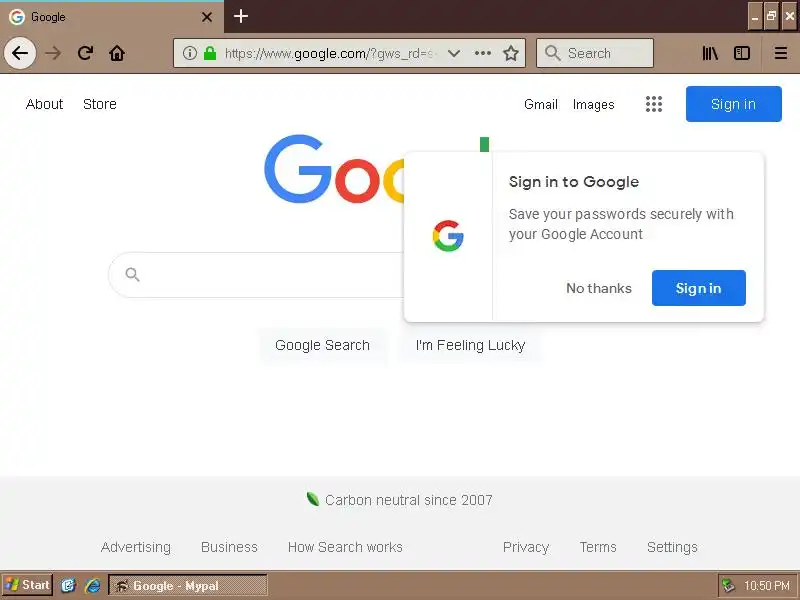Open the Windows Start menu
The width and height of the screenshot is (800, 600).
27,585
